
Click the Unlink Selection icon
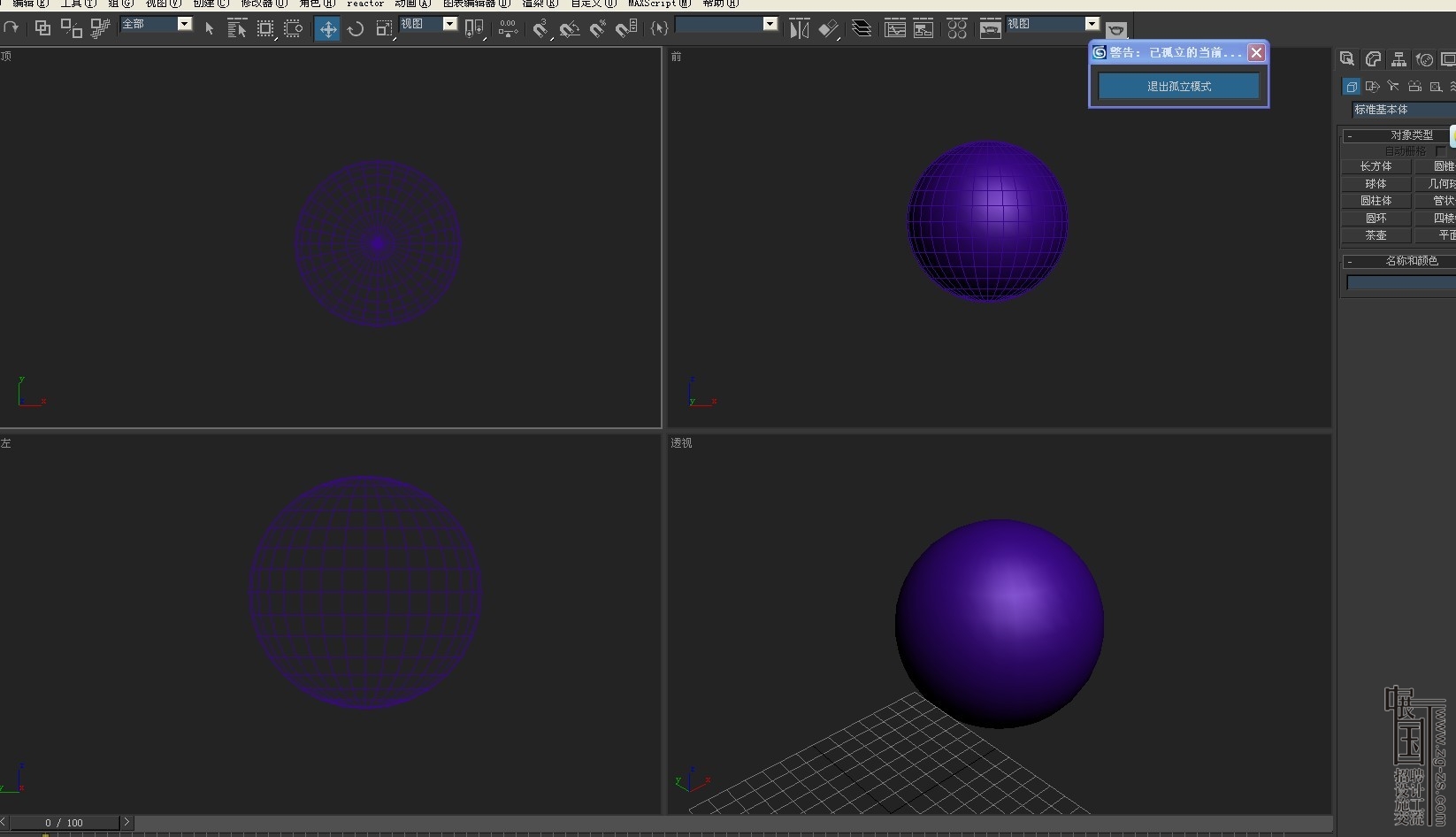(72, 28)
